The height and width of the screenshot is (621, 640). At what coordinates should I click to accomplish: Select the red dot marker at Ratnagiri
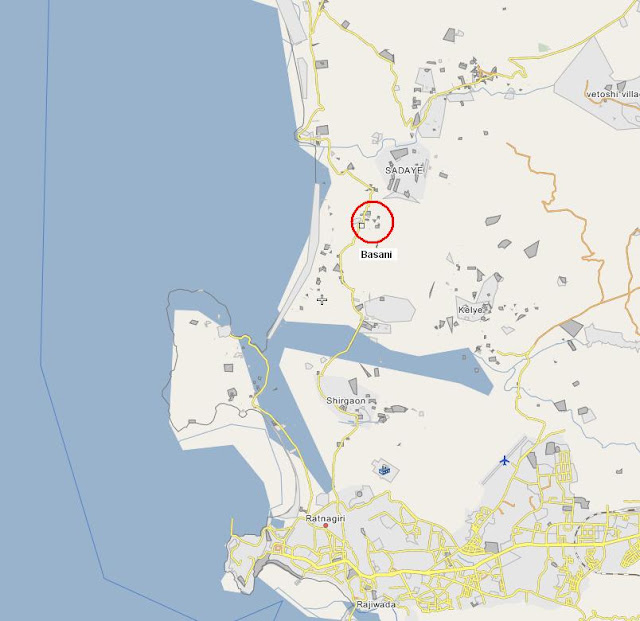(326, 525)
